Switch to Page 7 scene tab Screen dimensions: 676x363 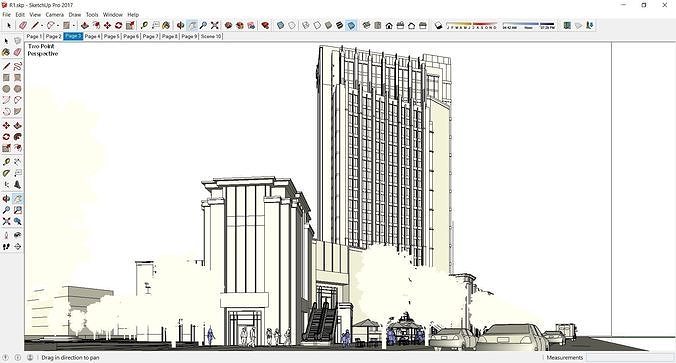(150, 36)
